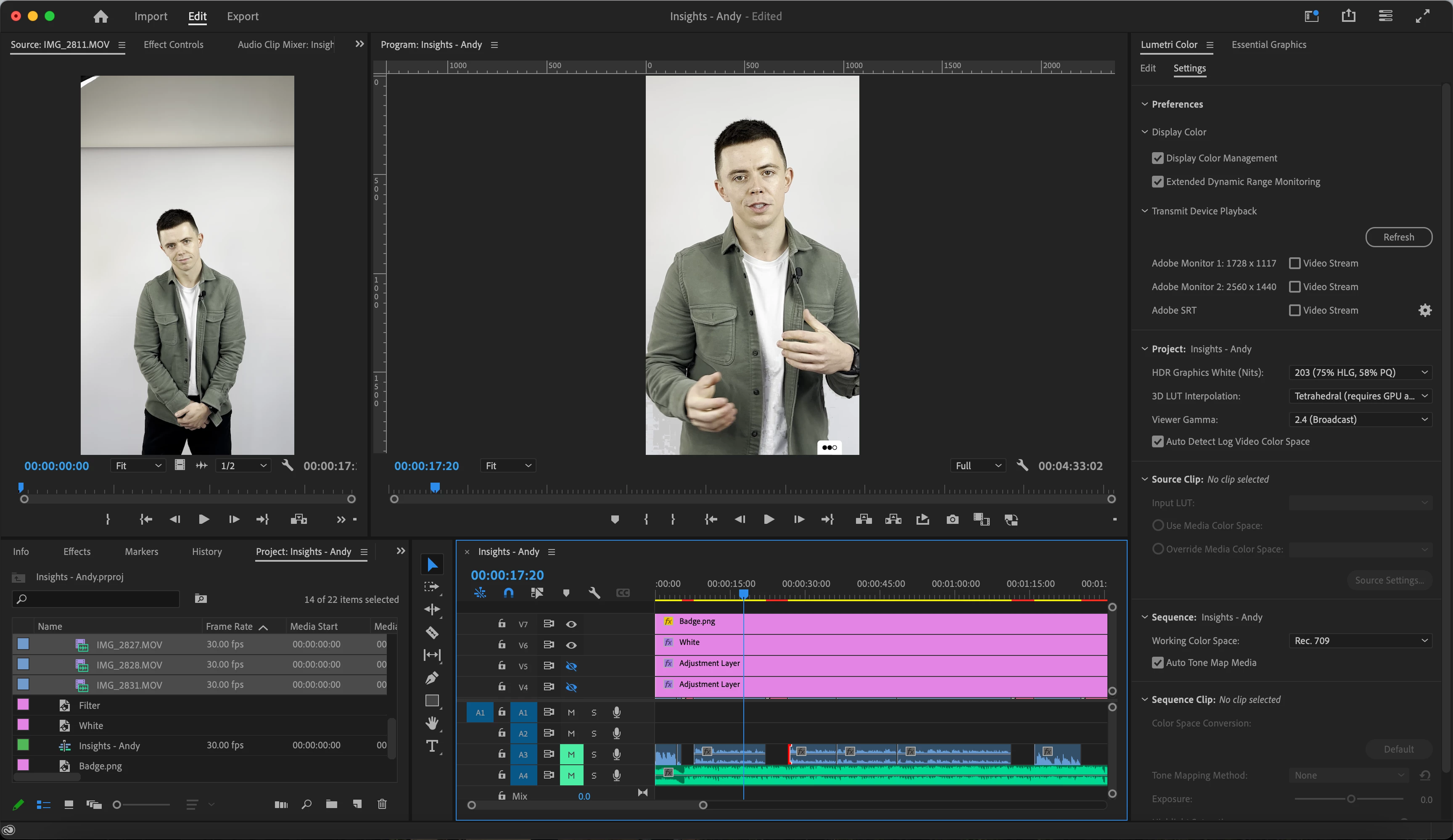Open the Export workspace tab
Image resolution: width=1453 pixels, height=840 pixels.
click(x=242, y=16)
